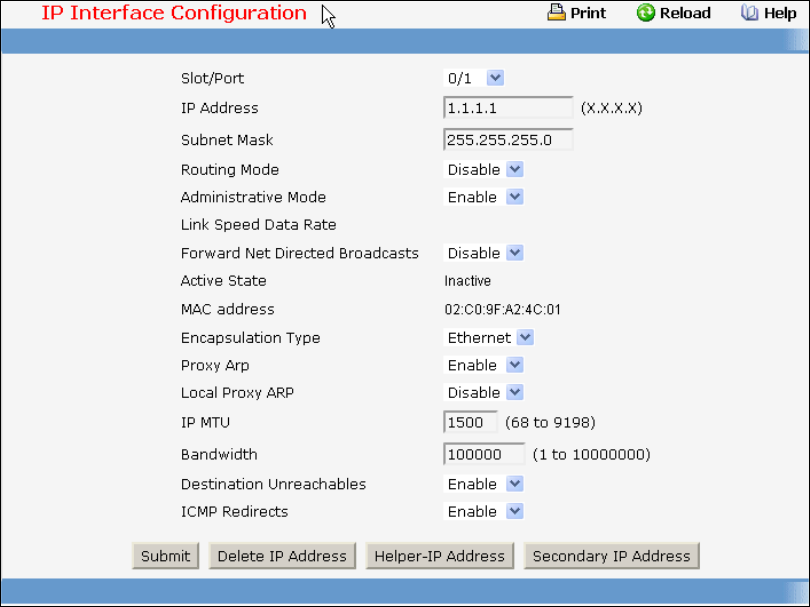Click the Link Speed Data Rate label
The width and height of the screenshot is (810, 607).
258,225
